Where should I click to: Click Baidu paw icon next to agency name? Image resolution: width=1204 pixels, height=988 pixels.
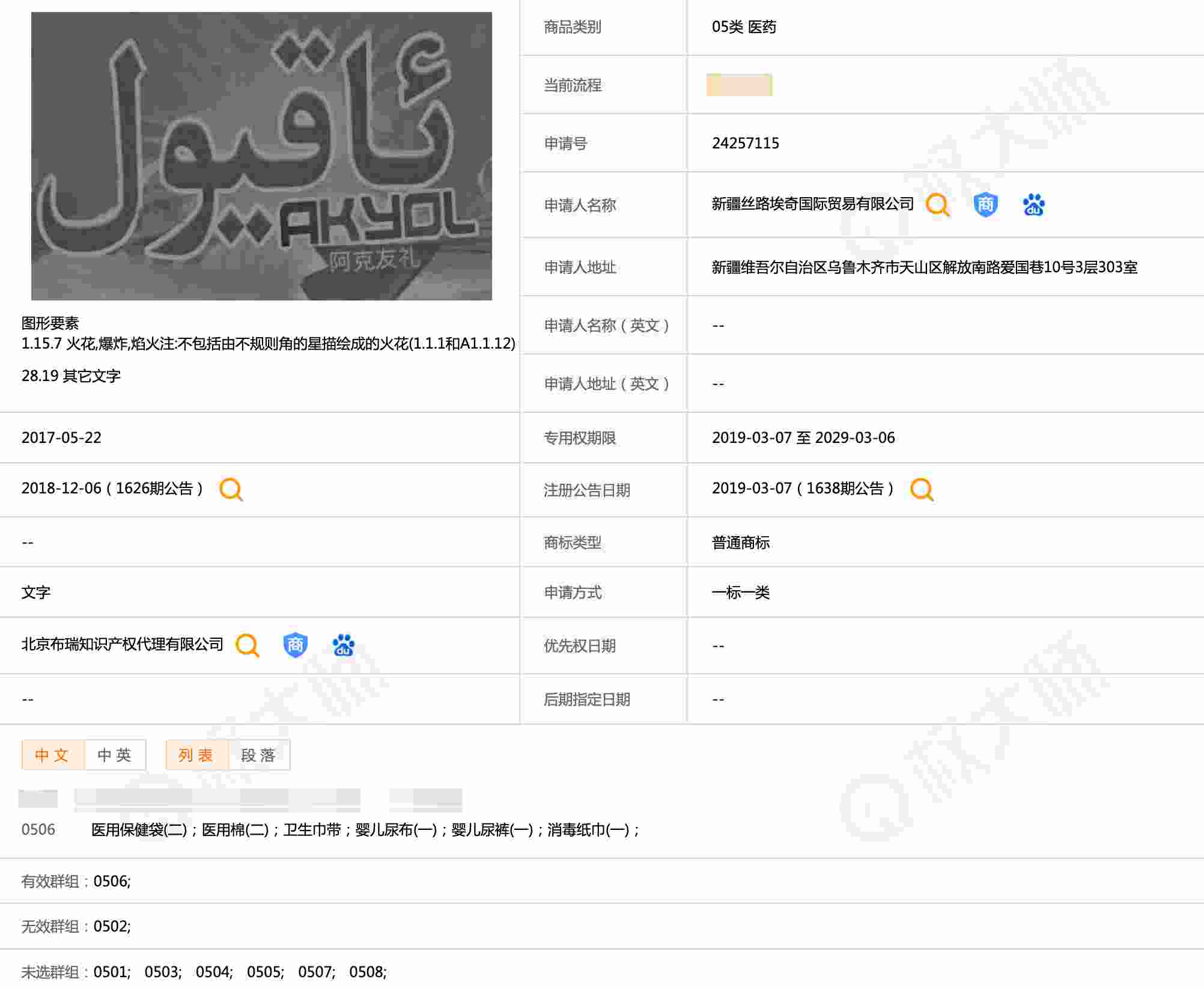[x=343, y=645]
